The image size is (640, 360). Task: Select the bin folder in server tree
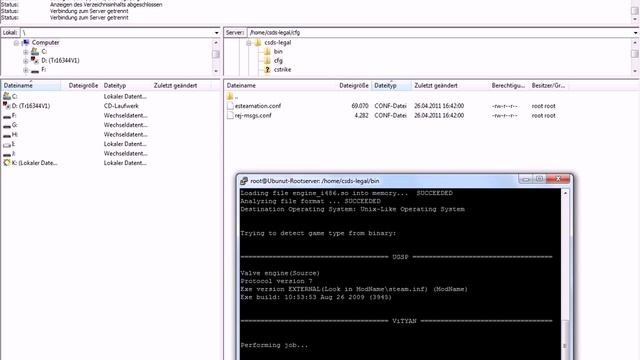point(278,51)
